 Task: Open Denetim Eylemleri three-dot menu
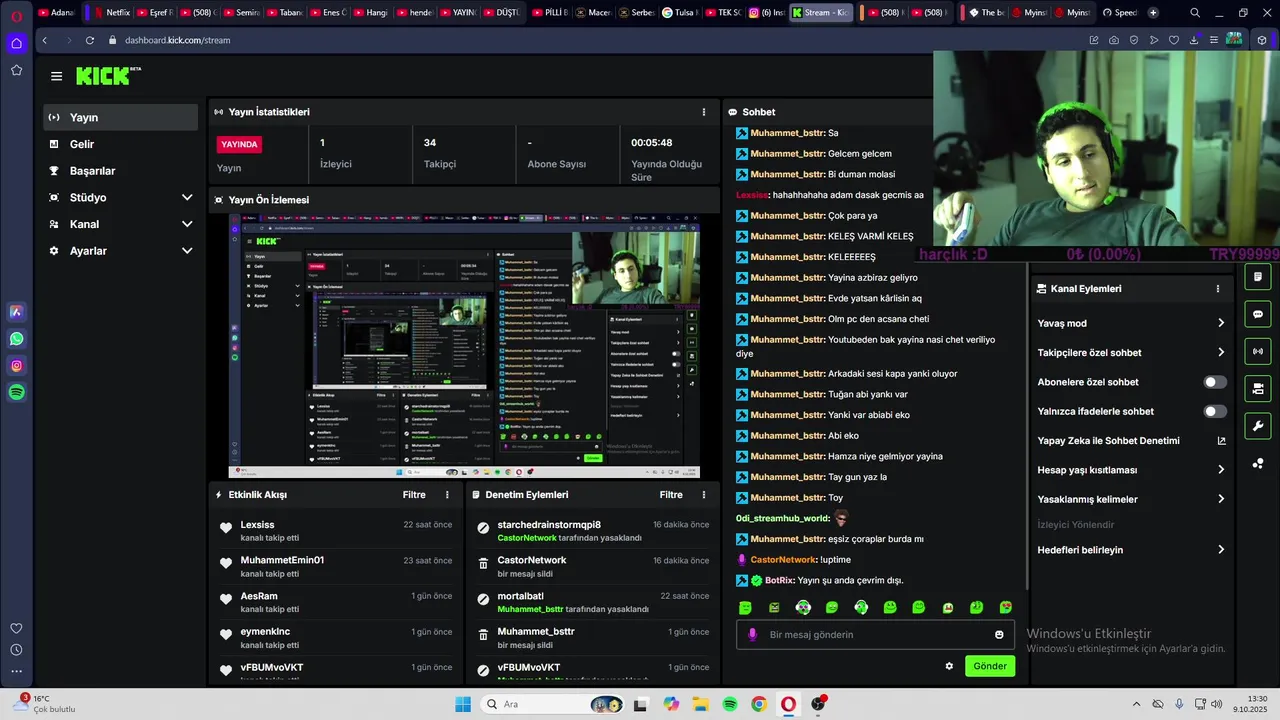pyautogui.click(x=704, y=495)
